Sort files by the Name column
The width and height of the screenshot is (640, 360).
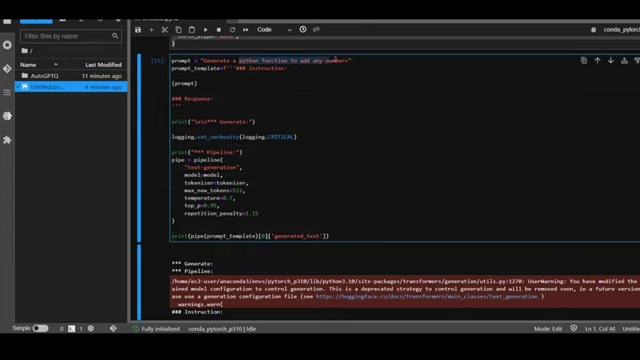(x=39, y=64)
